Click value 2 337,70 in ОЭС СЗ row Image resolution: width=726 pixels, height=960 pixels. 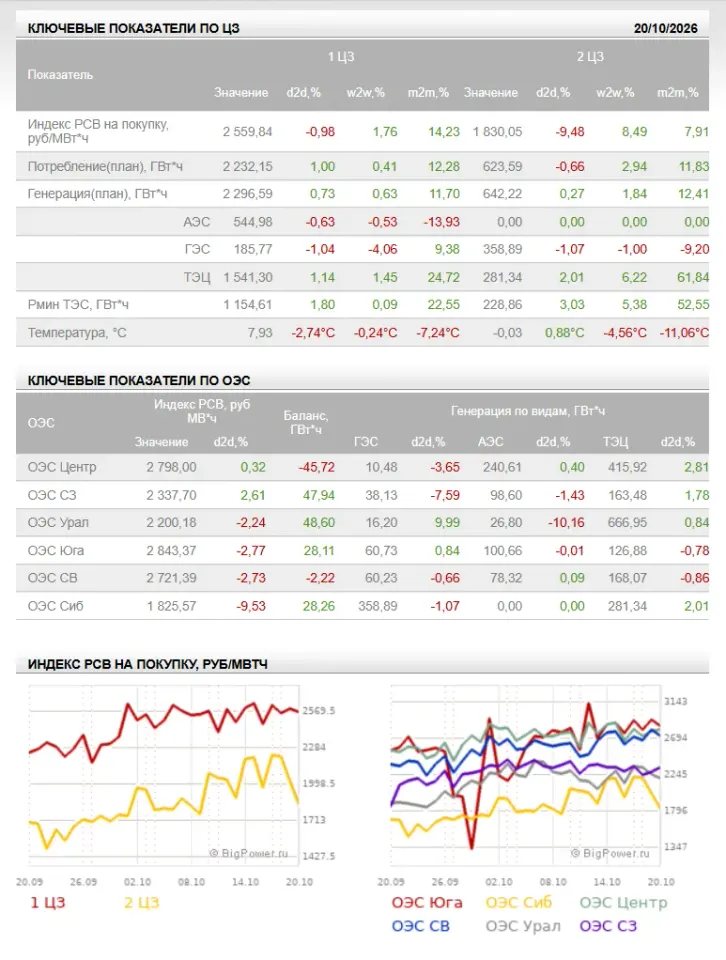tap(171, 495)
